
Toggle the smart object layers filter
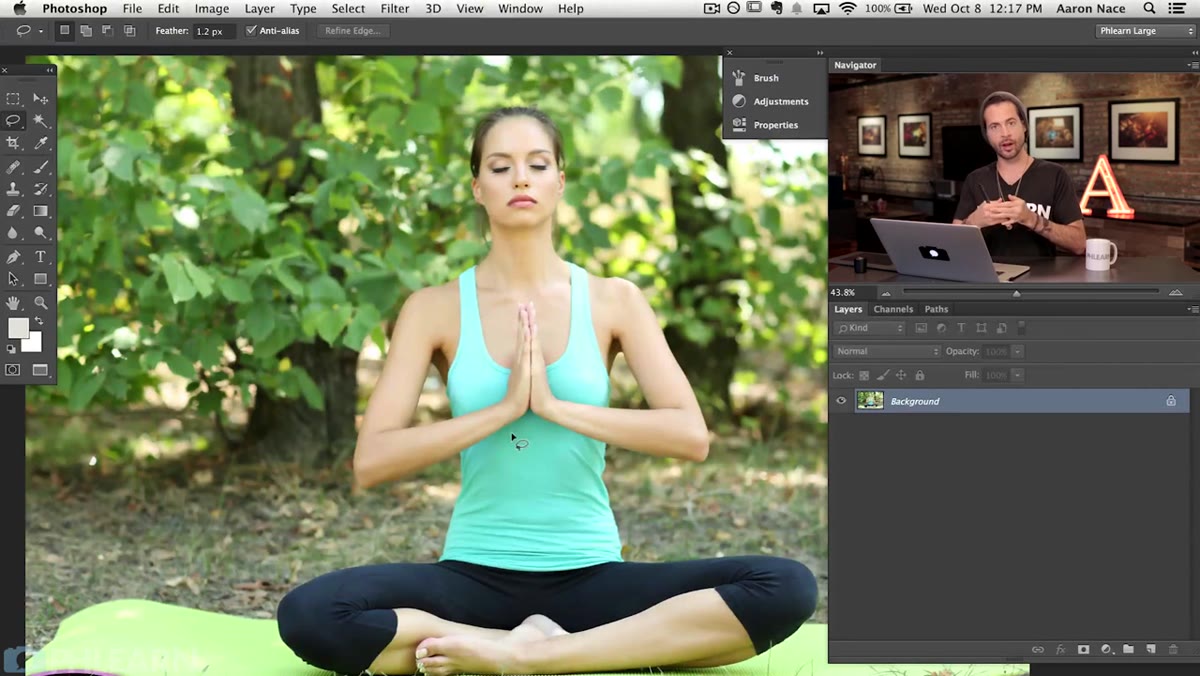pos(1001,328)
